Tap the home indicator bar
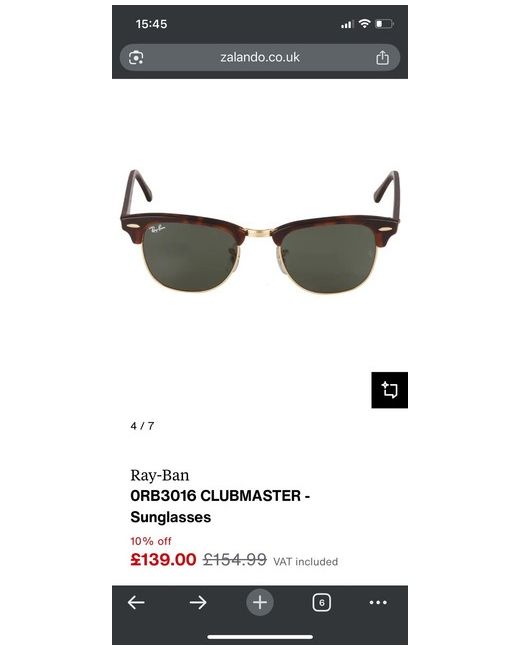Image resolution: width=520 pixels, height=650 pixels. coord(260,637)
